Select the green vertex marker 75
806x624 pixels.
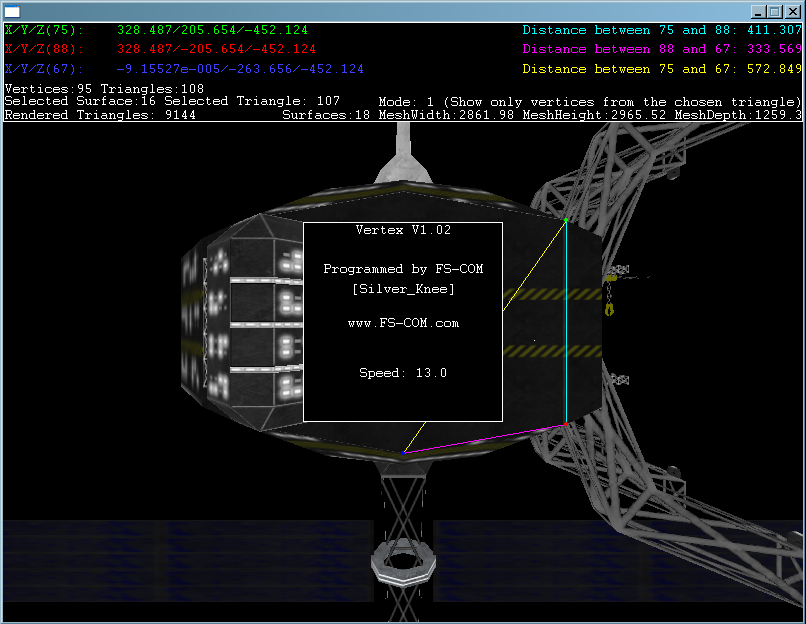pyautogui.click(x=566, y=220)
